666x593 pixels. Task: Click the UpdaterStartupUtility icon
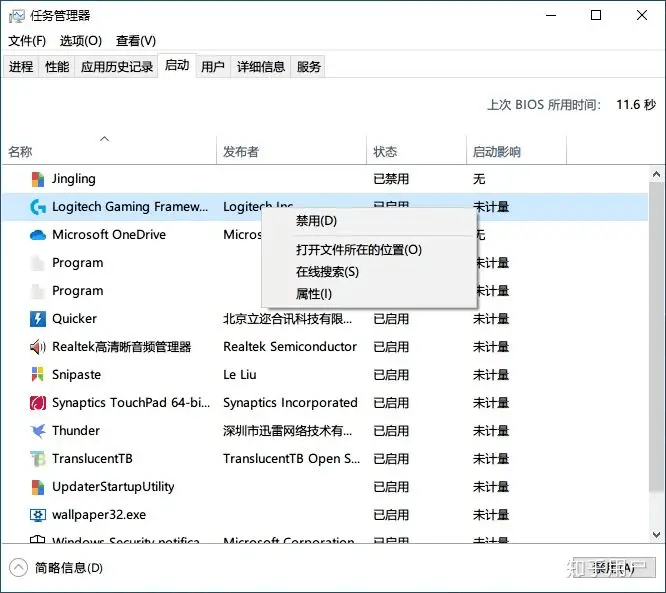(38, 487)
